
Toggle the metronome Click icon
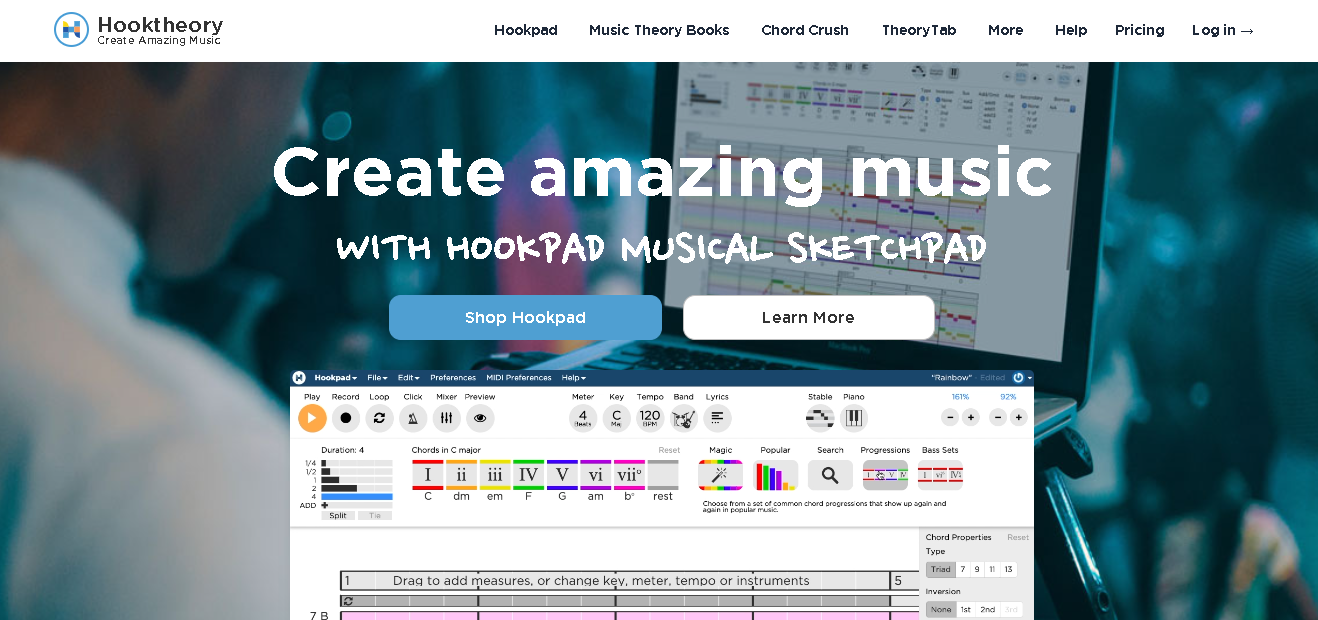413,418
